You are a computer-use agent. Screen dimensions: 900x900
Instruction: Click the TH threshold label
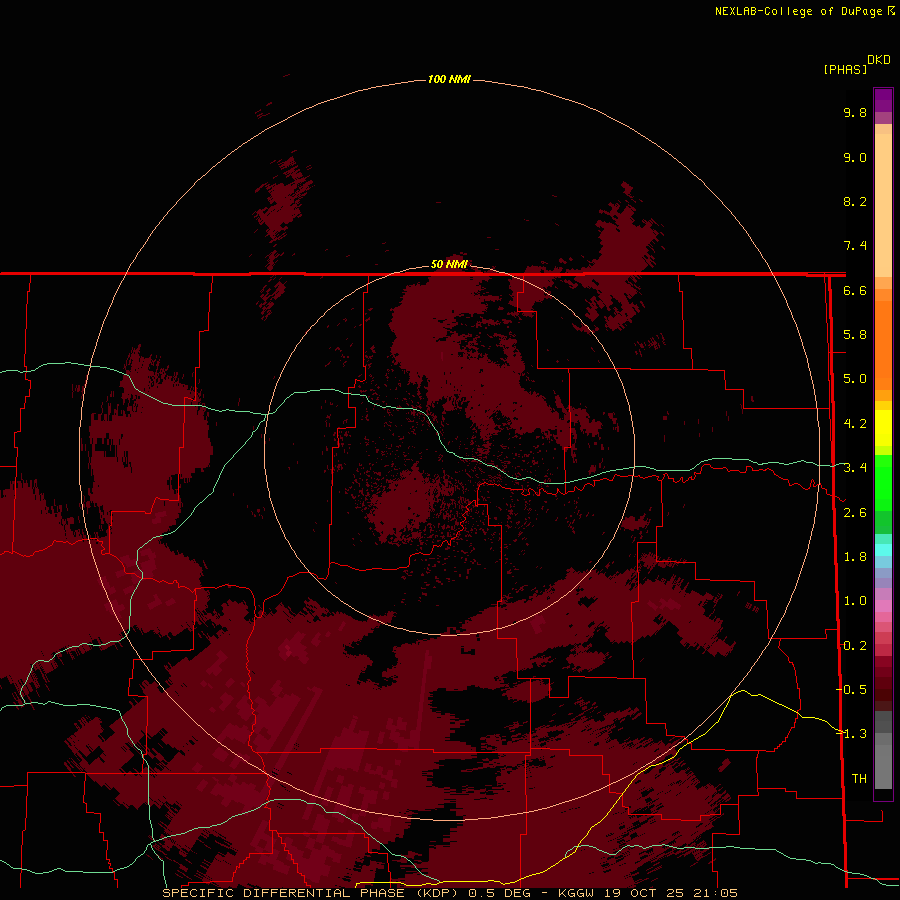click(x=859, y=778)
